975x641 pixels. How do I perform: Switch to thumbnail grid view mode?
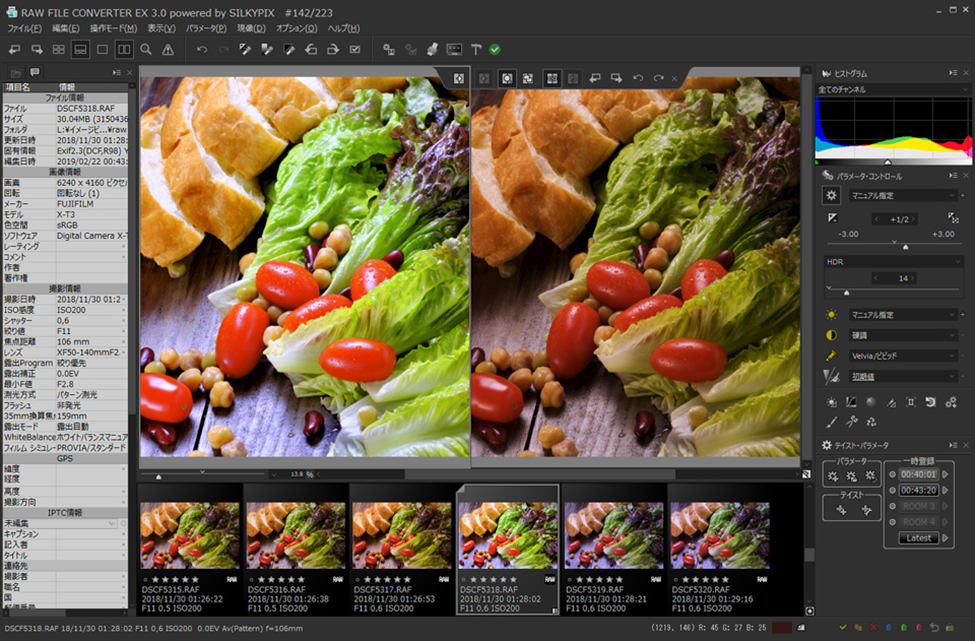tap(58, 50)
